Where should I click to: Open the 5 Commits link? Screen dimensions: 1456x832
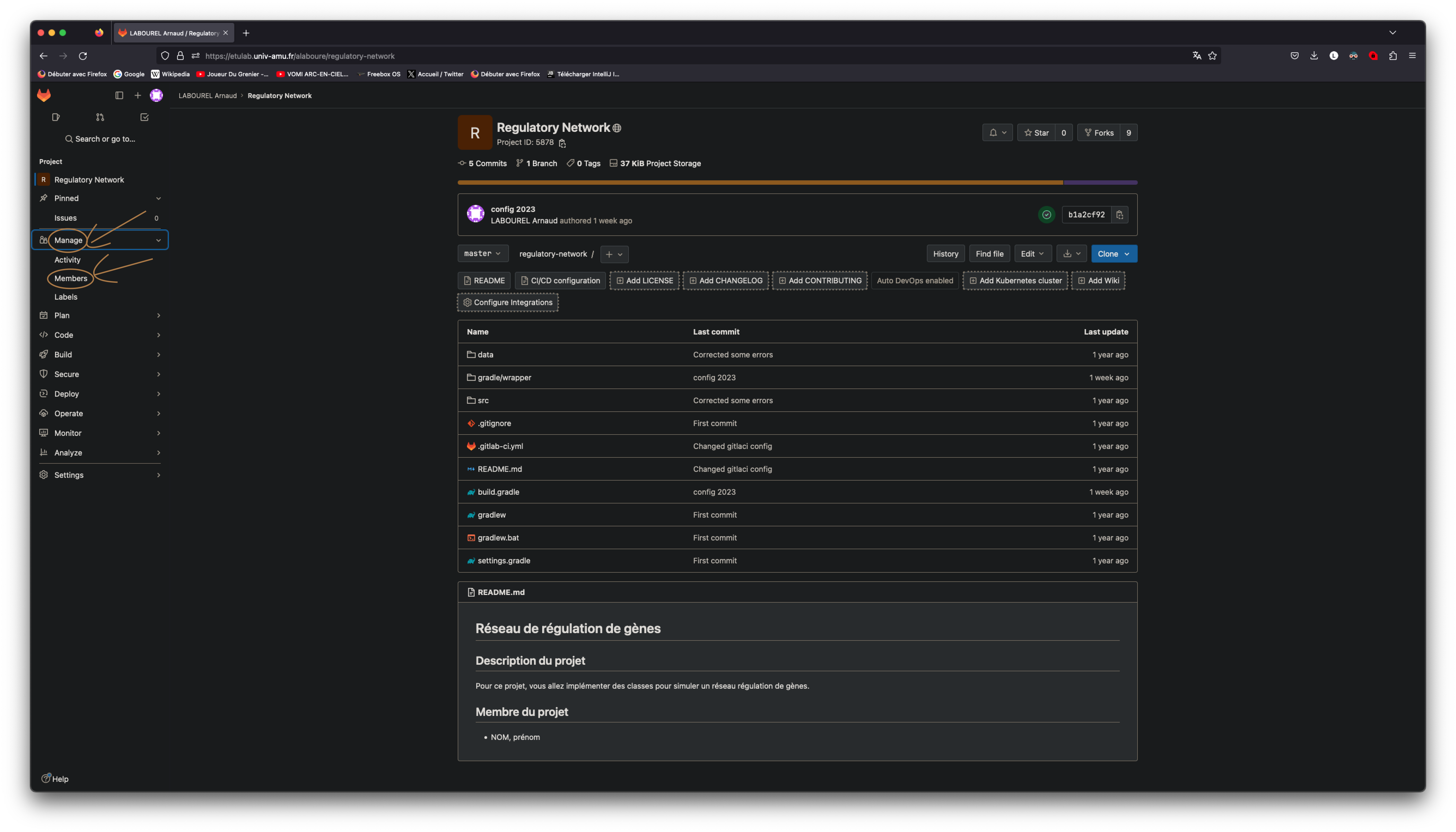coord(482,163)
